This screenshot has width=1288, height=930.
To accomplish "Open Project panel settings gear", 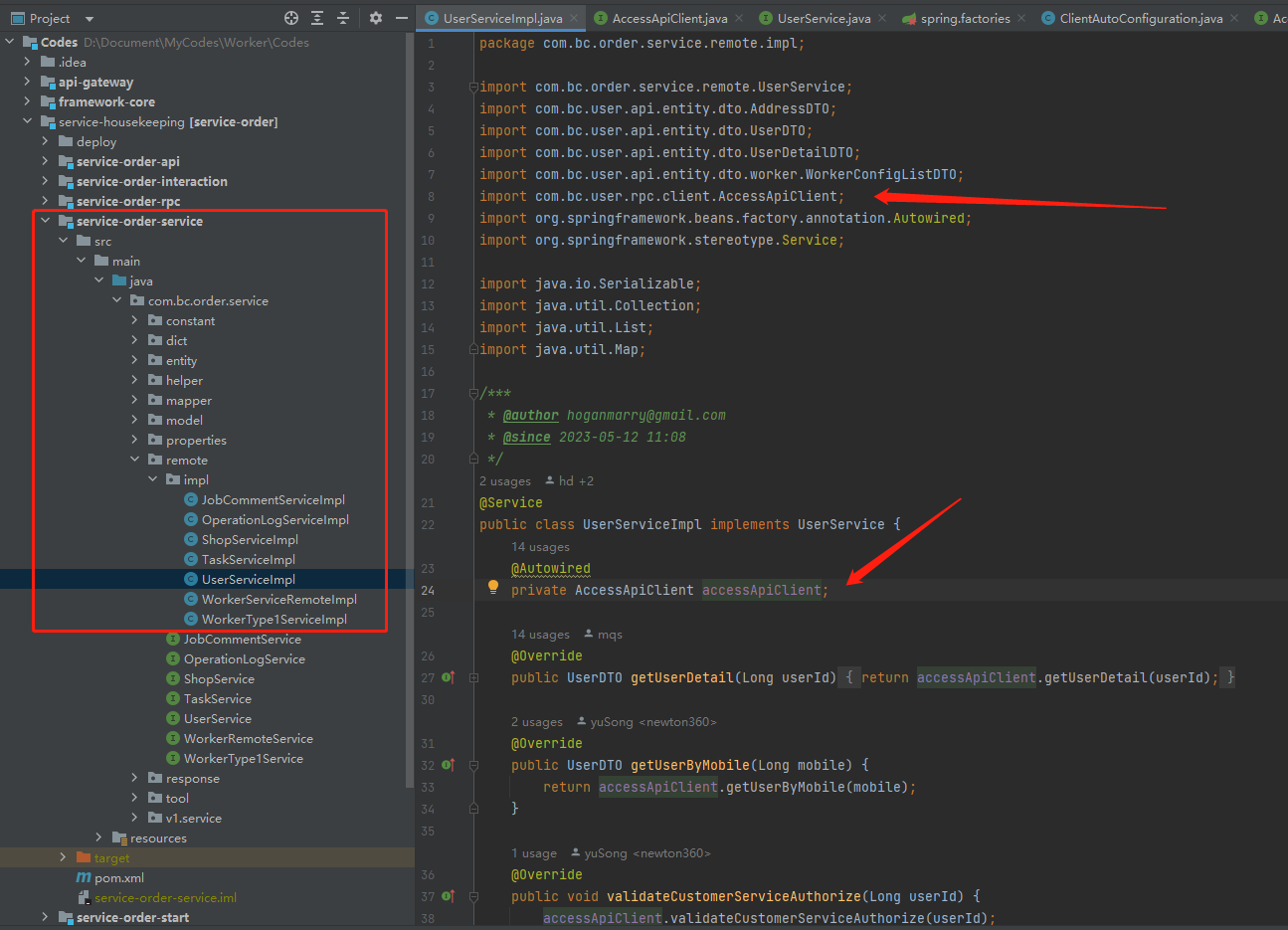I will click(376, 18).
